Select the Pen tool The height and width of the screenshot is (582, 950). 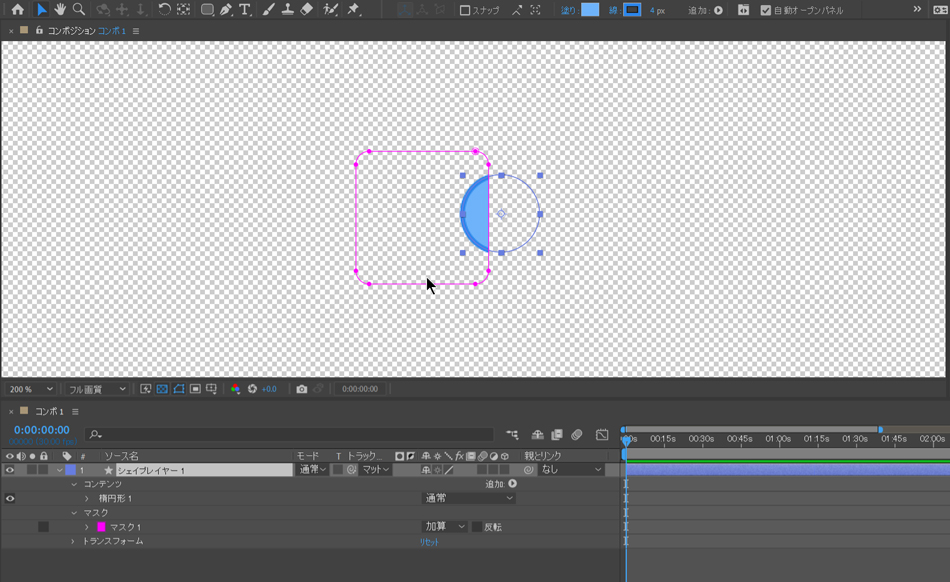[226, 10]
